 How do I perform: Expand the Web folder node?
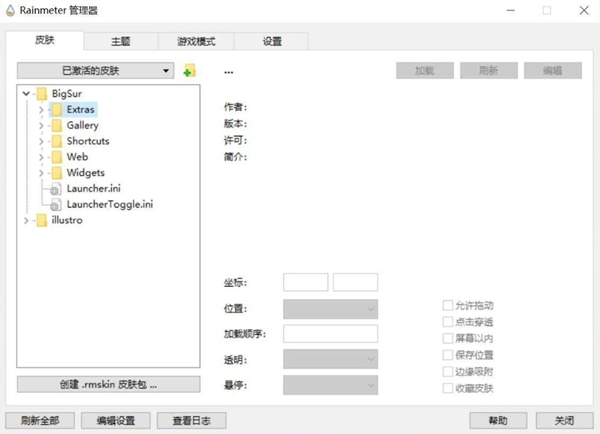pos(41,157)
